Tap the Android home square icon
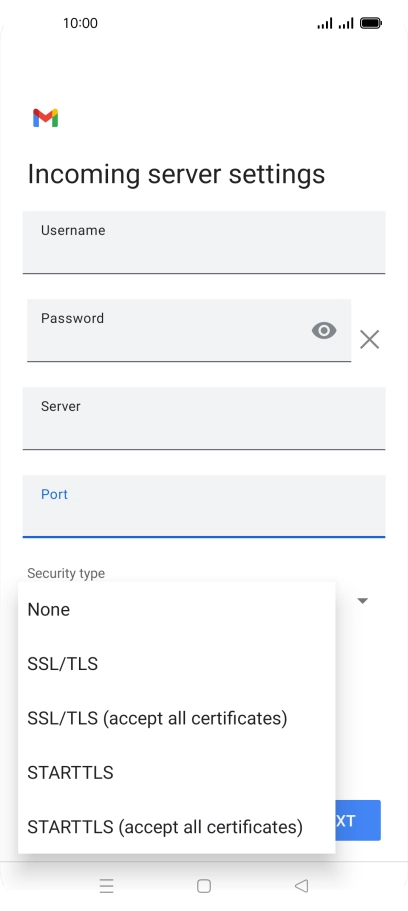Viewport: 408px width, 911px height. coord(203,885)
